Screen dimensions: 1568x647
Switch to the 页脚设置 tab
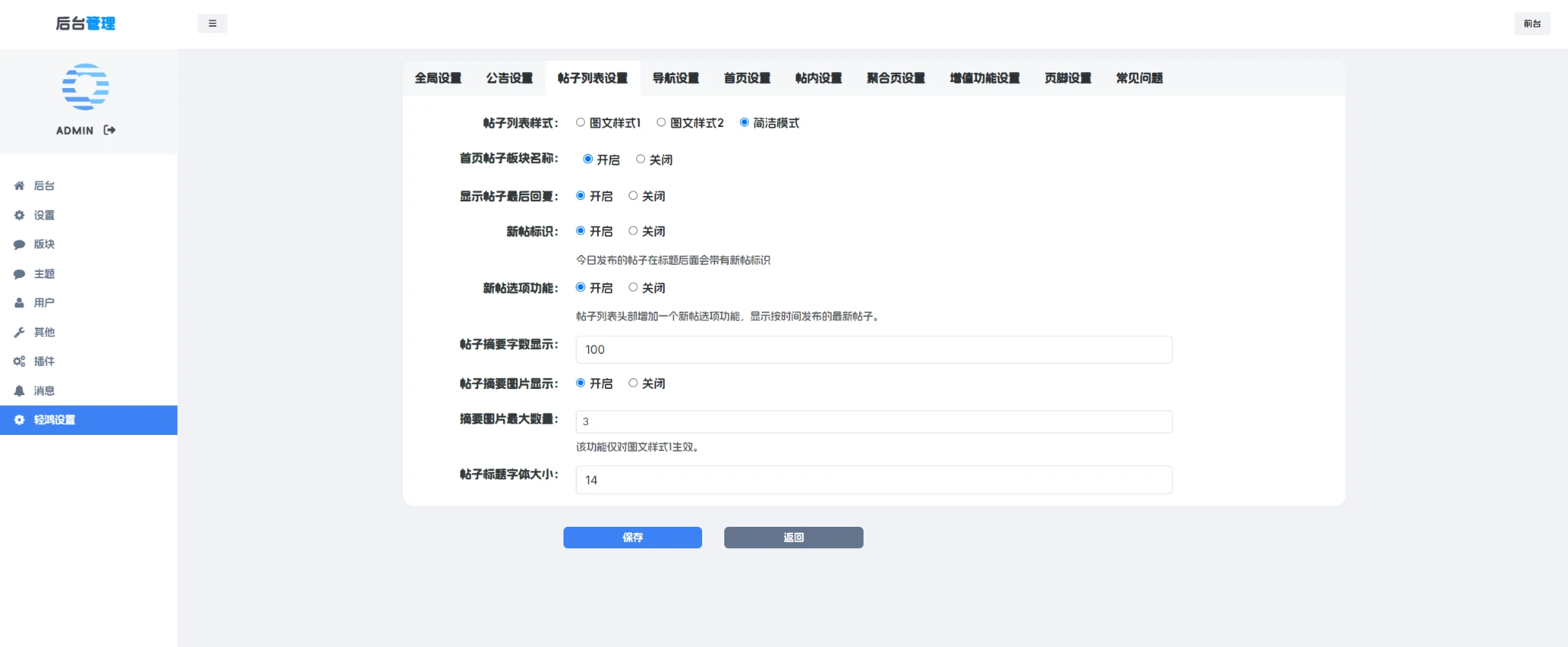(1068, 78)
